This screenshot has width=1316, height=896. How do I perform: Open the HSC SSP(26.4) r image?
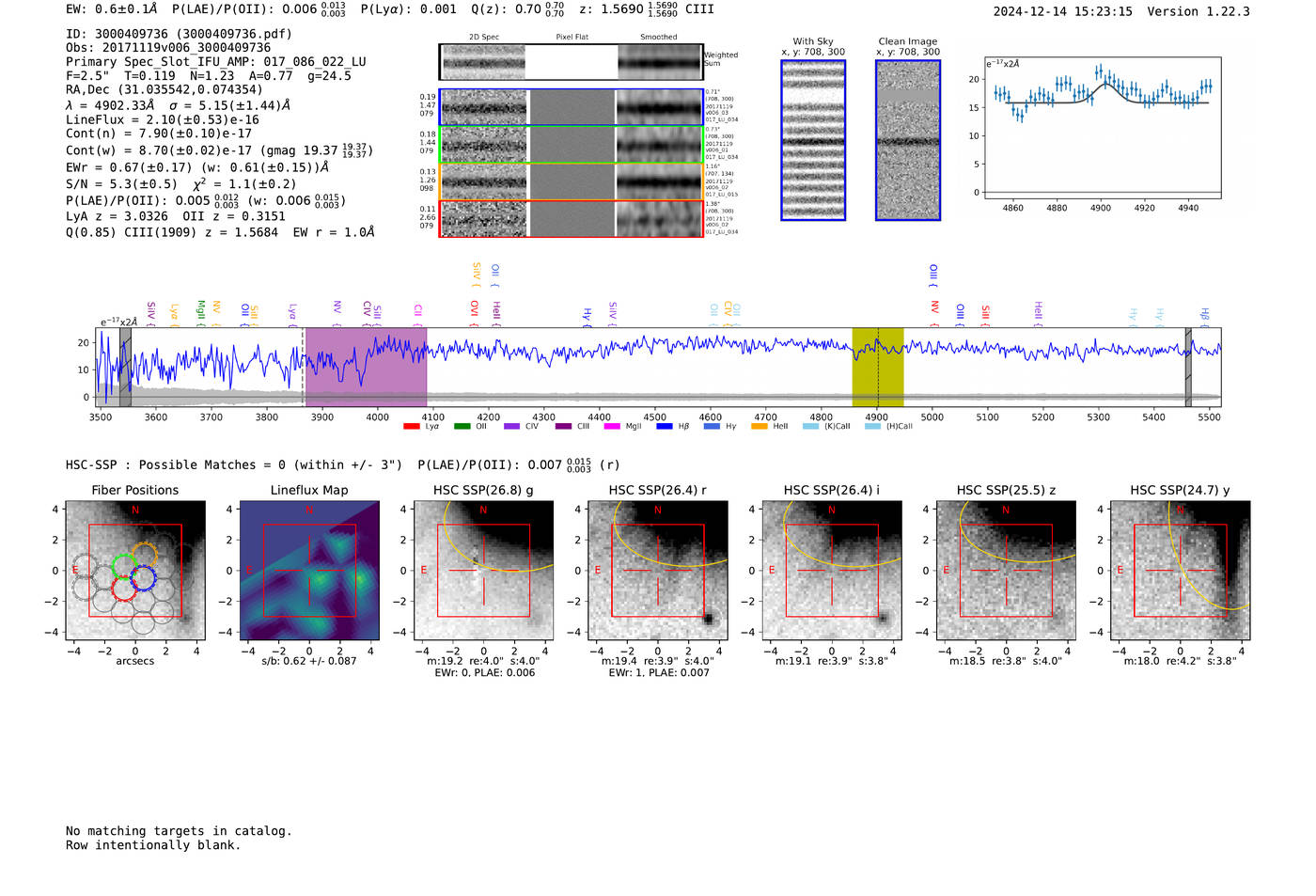click(x=658, y=571)
